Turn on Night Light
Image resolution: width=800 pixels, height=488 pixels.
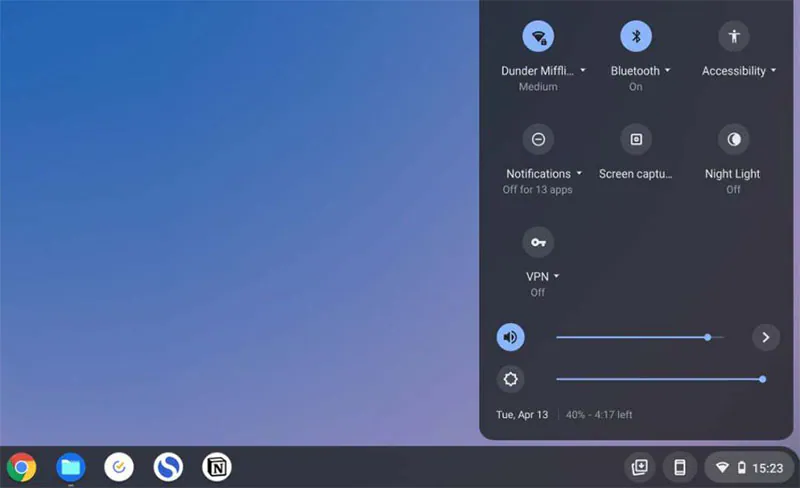click(x=734, y=139)
